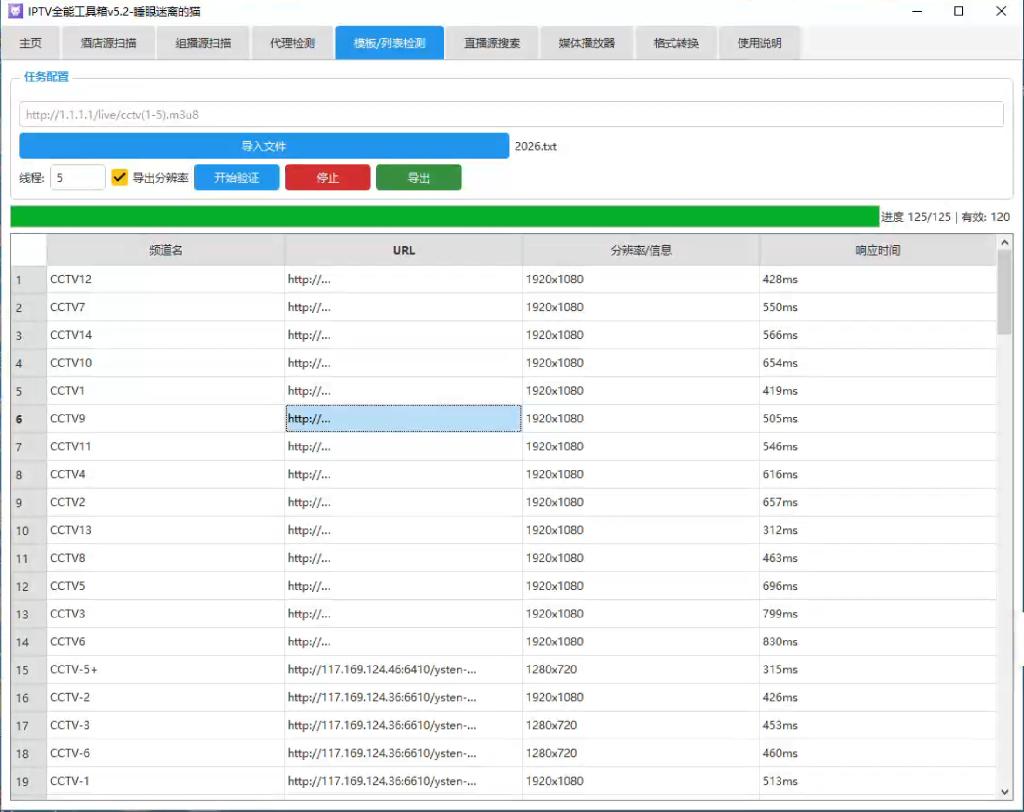Click the red 停止 button

point(328,177)
